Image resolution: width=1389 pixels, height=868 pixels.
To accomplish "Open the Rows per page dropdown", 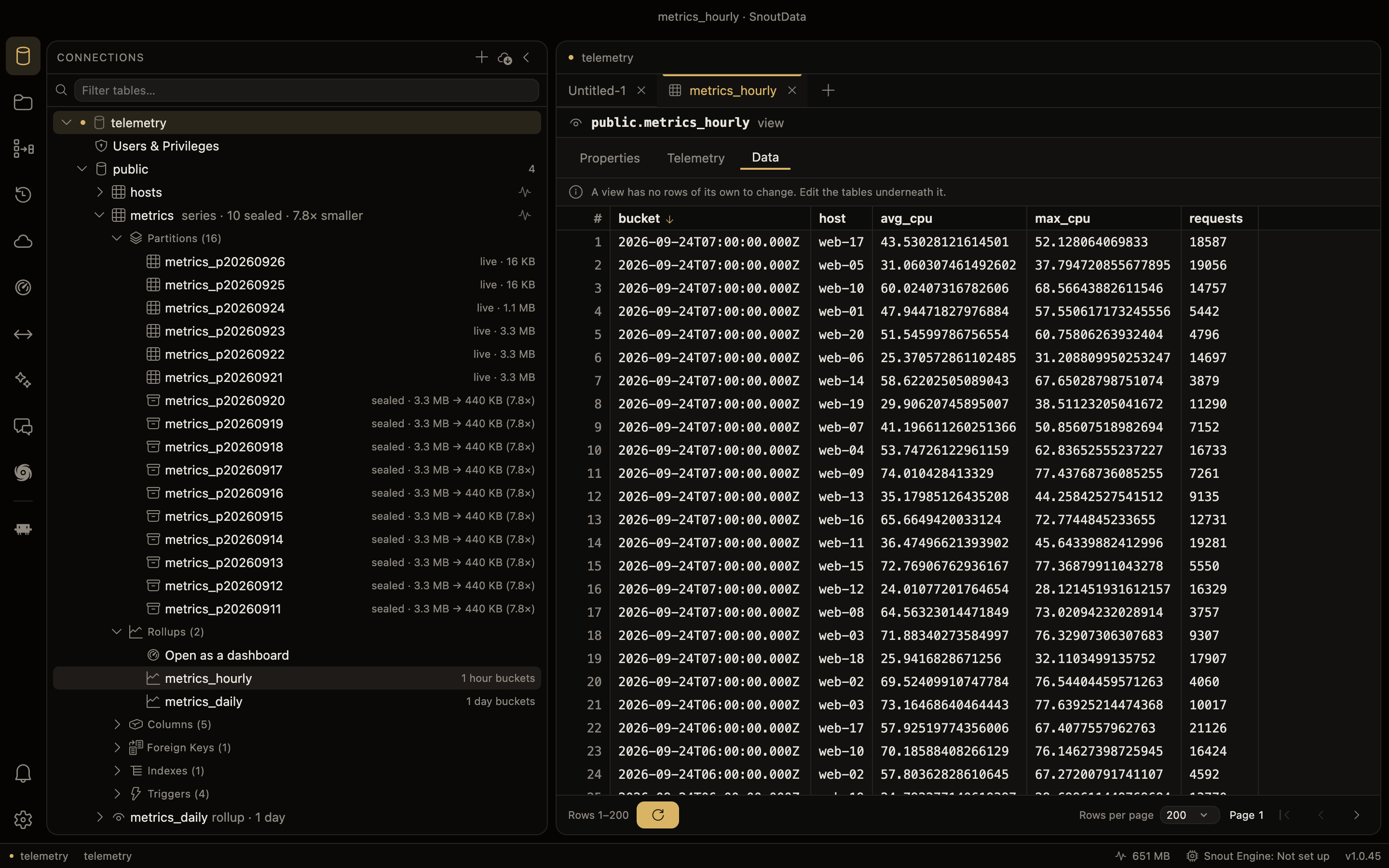I will pyautogui.click(x=1189, y=815).
